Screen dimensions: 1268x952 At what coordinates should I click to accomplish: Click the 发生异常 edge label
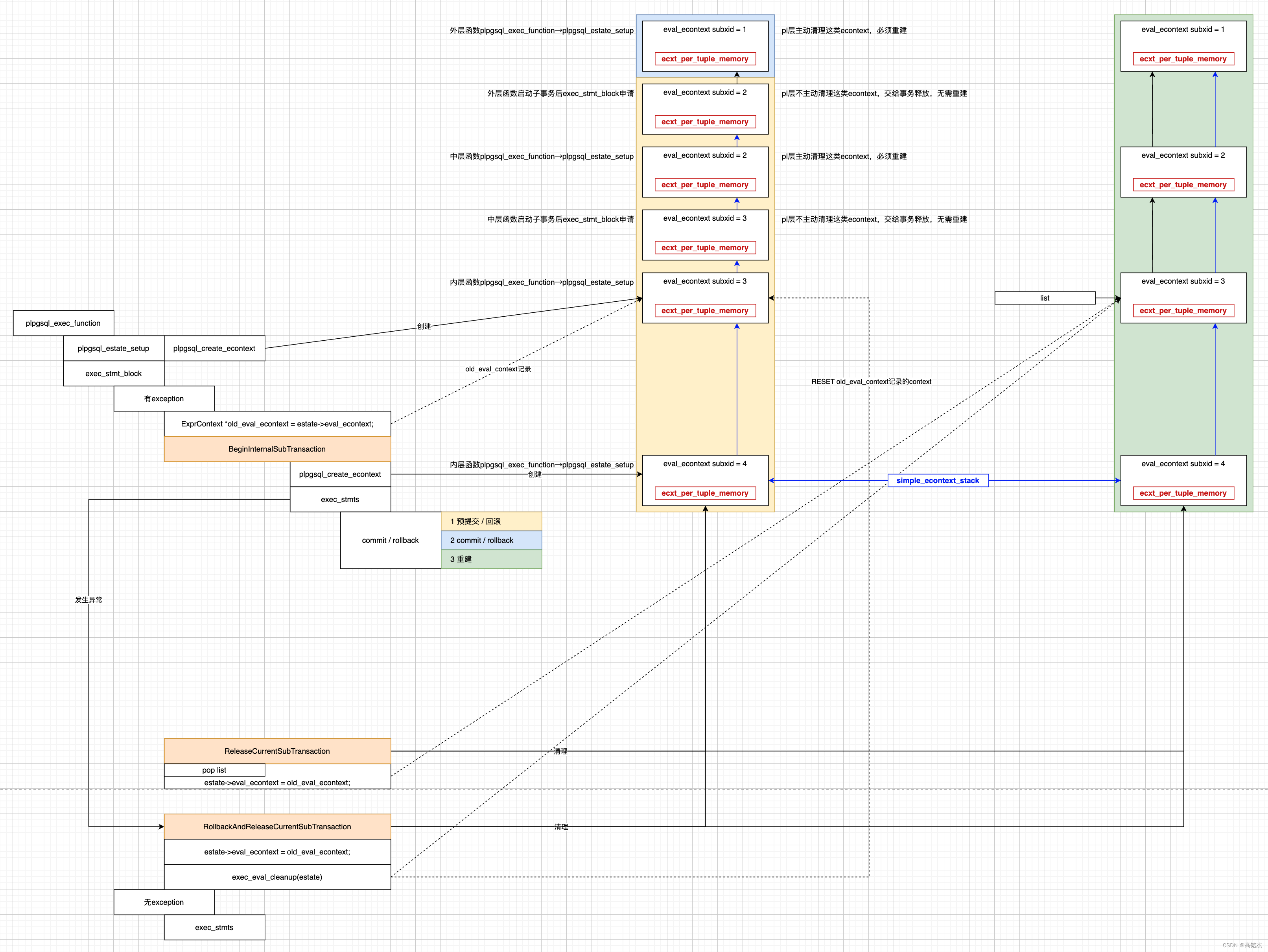(89, 600)
